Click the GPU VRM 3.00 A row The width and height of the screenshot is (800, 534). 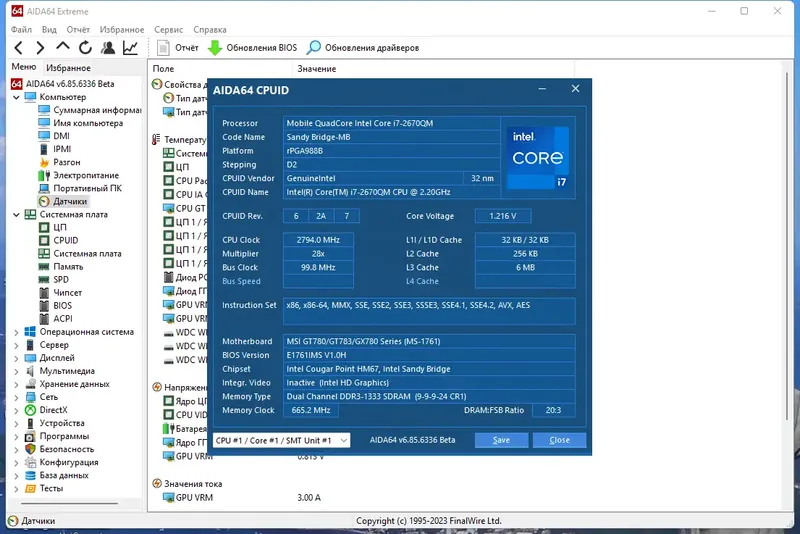click(241, 498)
